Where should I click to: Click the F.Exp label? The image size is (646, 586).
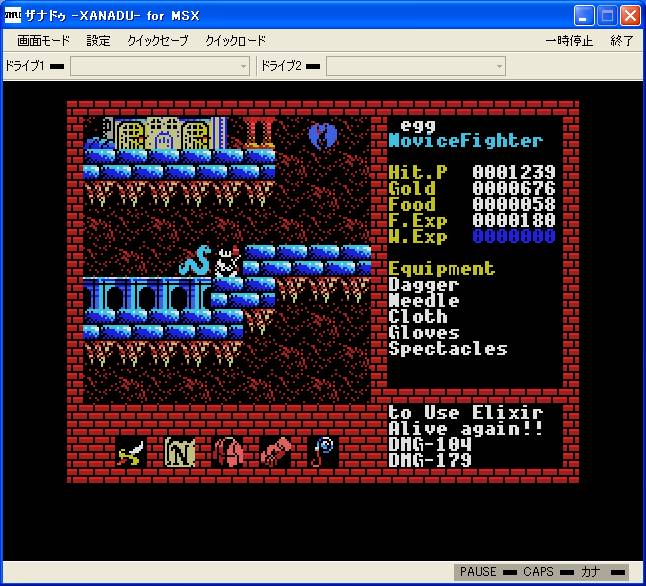[418, 221]
